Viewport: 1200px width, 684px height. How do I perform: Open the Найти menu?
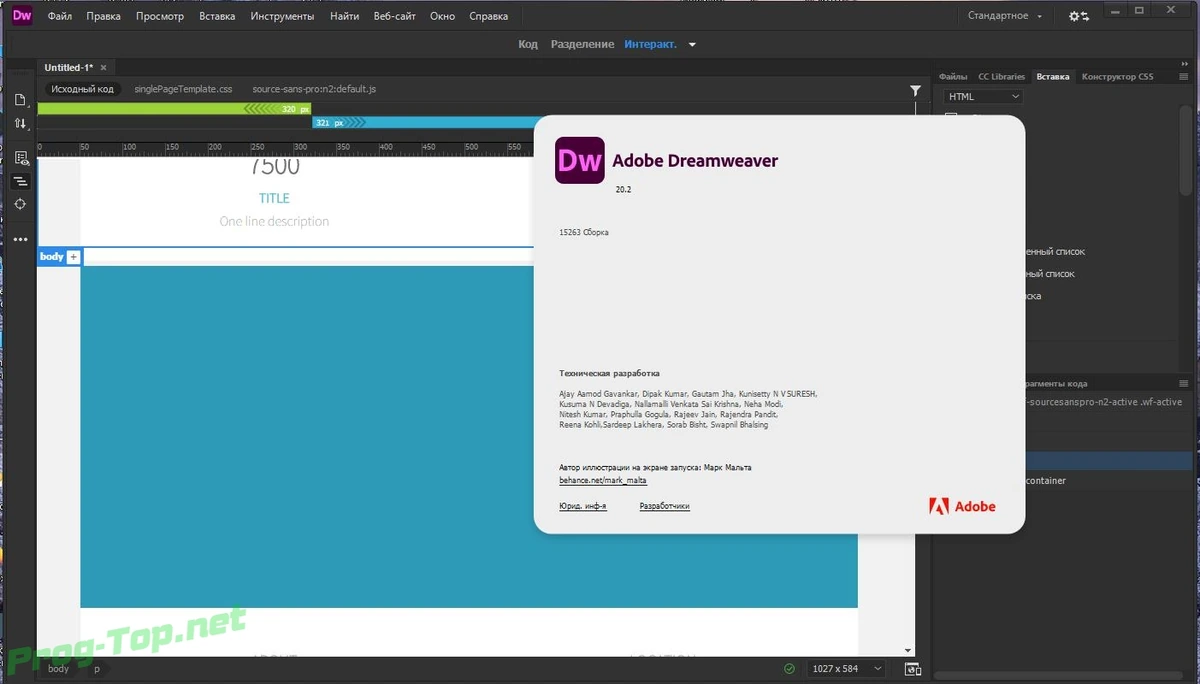coord(345,16)
